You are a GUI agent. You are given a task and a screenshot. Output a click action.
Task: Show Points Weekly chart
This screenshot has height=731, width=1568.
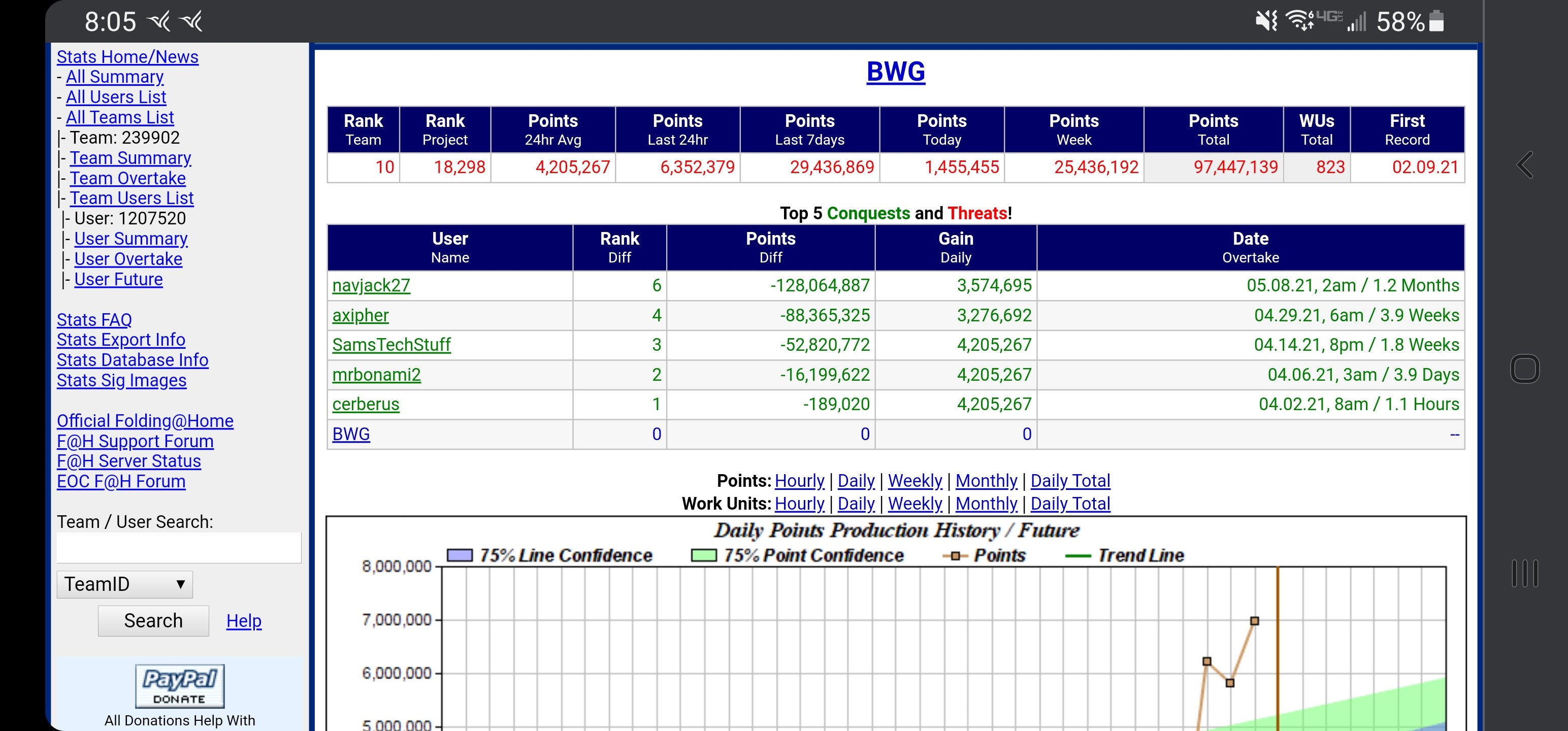click(916, 481)
